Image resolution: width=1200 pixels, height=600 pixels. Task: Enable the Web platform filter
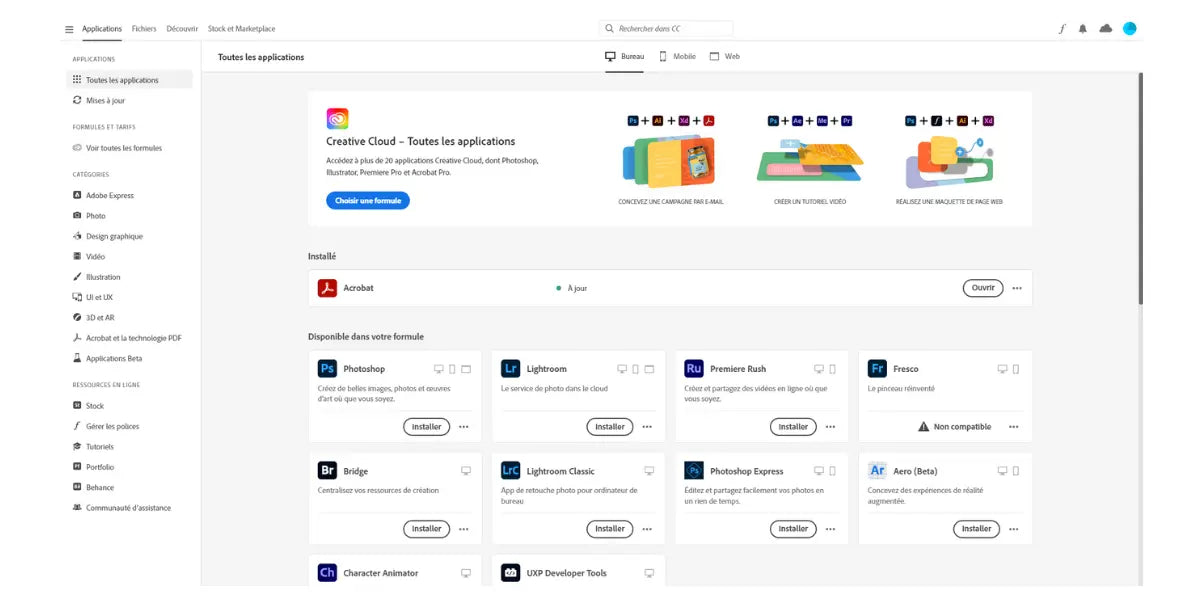point(725,56)
